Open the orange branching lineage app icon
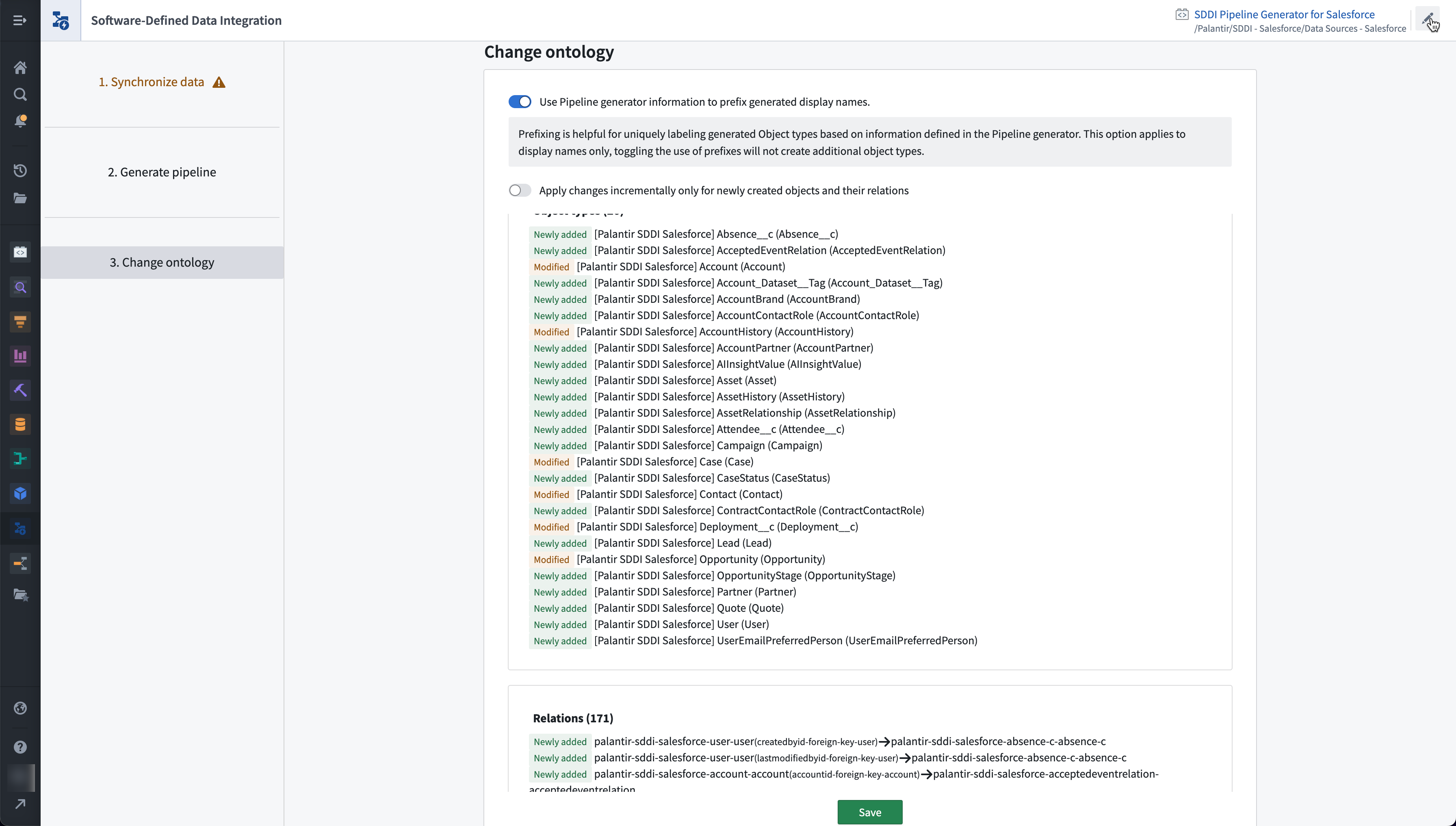1456x826 pixels. tap(20, 563)
